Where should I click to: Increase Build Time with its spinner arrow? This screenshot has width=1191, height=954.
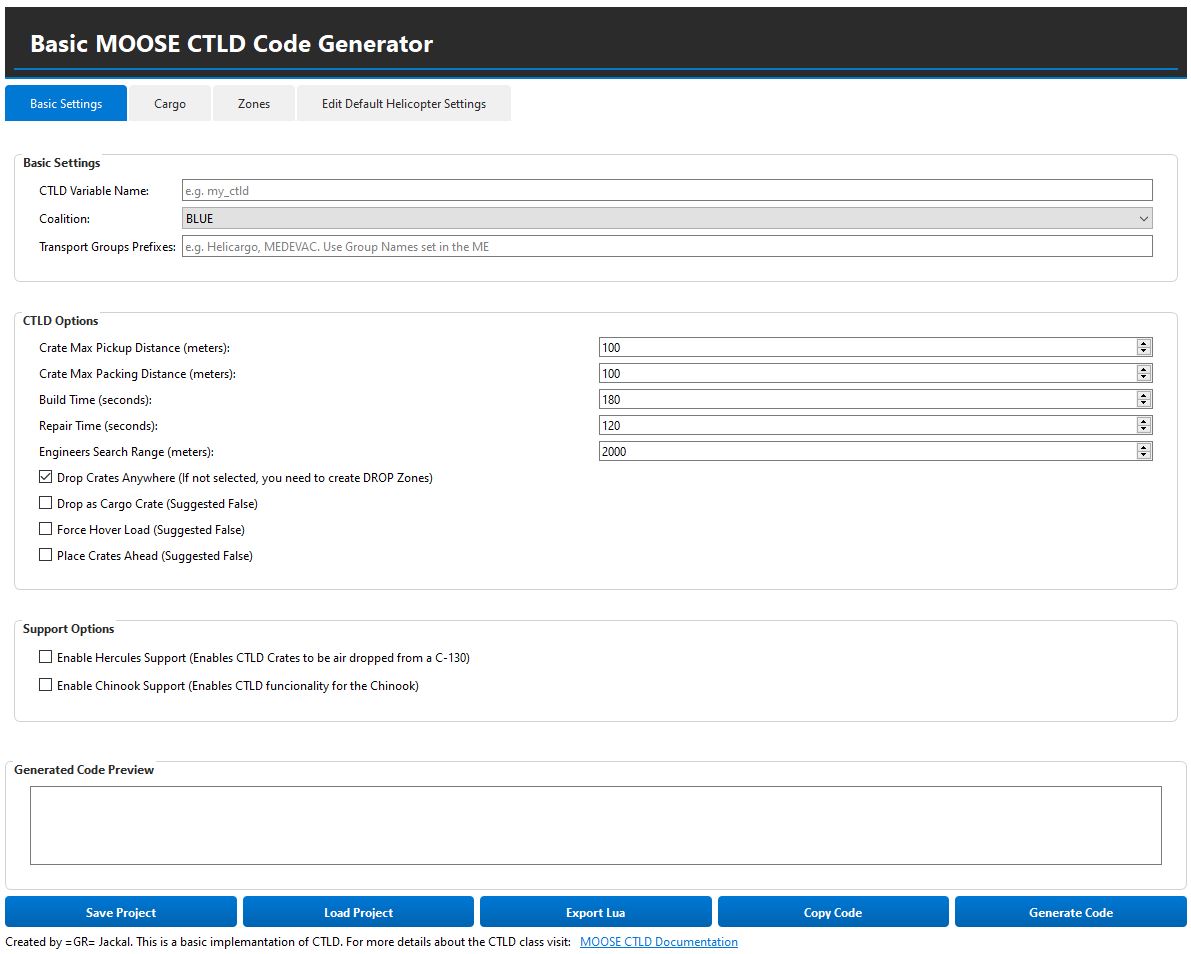(x=1143, y=395)
